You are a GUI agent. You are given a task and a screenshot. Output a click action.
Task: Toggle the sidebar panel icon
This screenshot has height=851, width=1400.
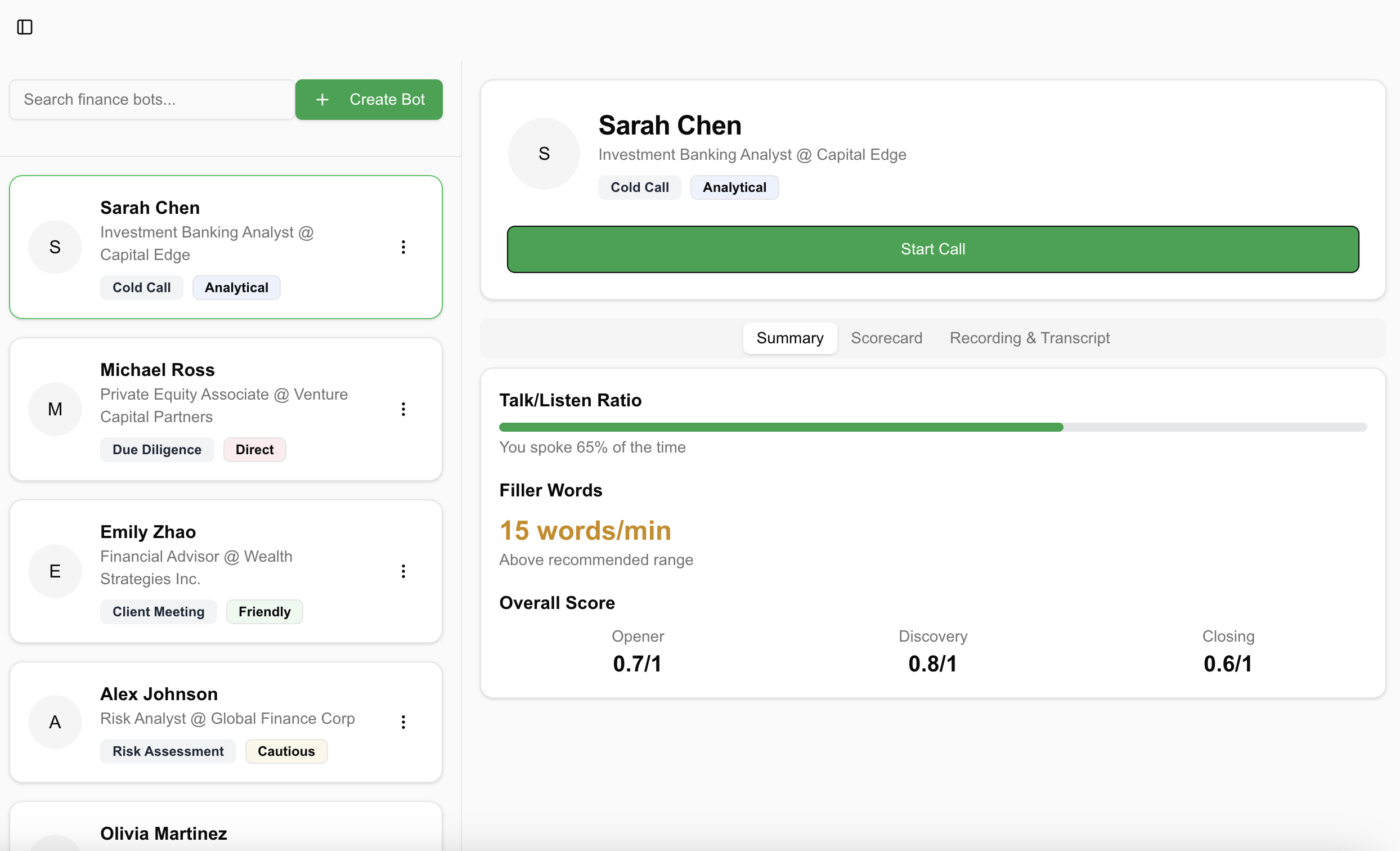coord(24,26)
